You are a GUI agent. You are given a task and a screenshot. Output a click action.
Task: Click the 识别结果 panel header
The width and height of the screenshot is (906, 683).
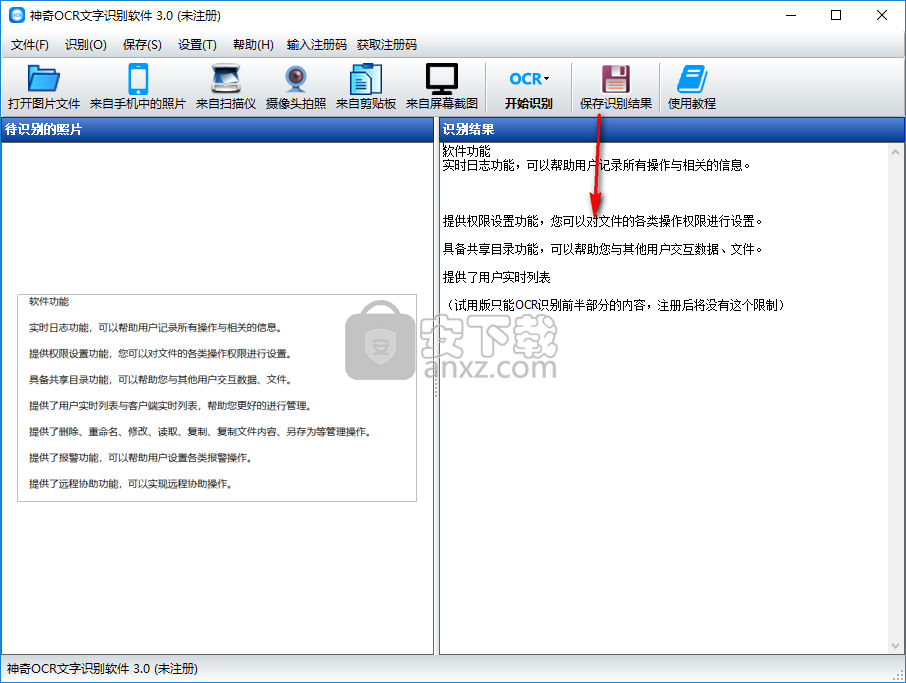[671, 129]
